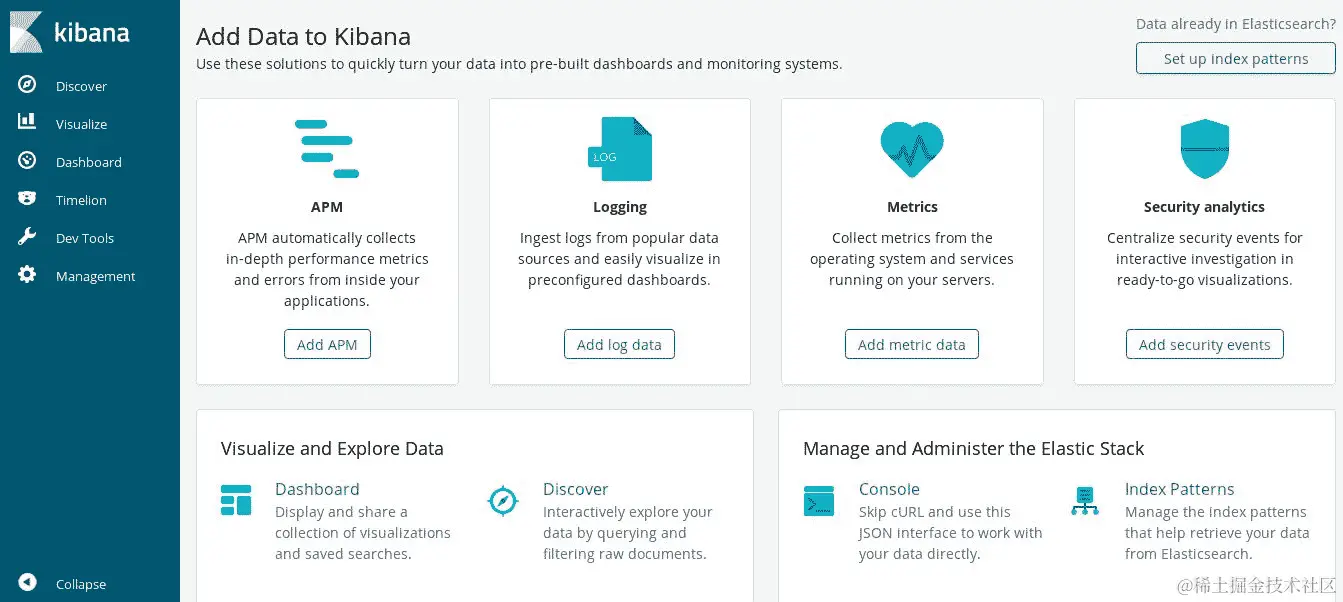
Task: Click the Discover compass icon in sidebar
Action: (27, 85)
